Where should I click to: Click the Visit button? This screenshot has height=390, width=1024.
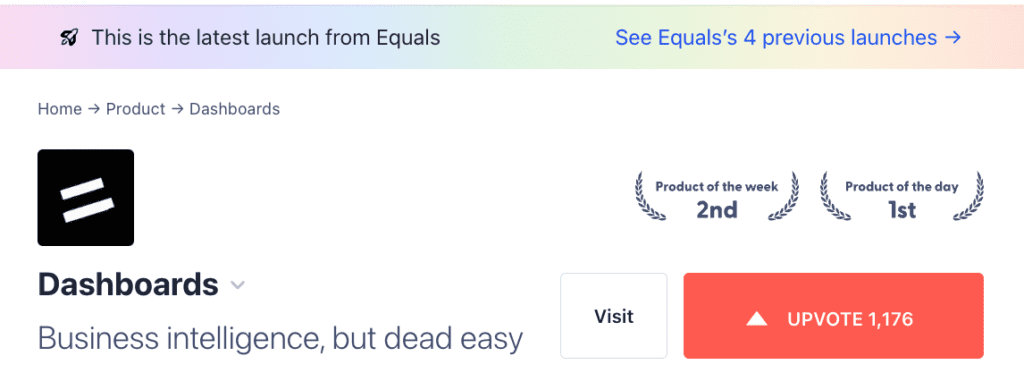(614, 316)
